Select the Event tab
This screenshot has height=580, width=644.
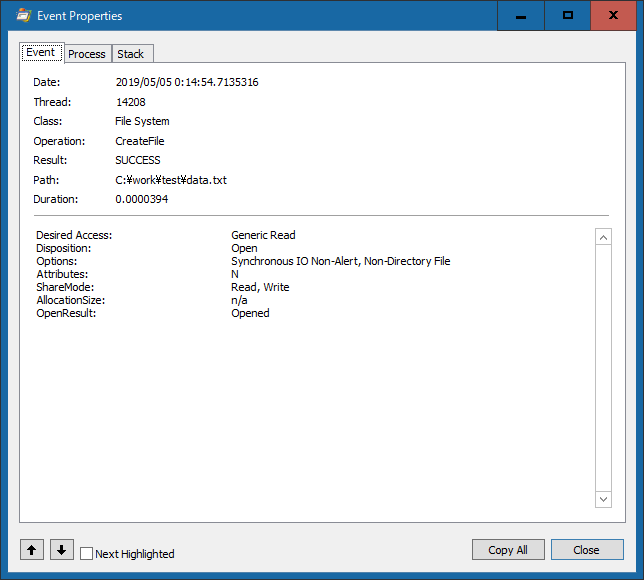click(x=41, y=52)
